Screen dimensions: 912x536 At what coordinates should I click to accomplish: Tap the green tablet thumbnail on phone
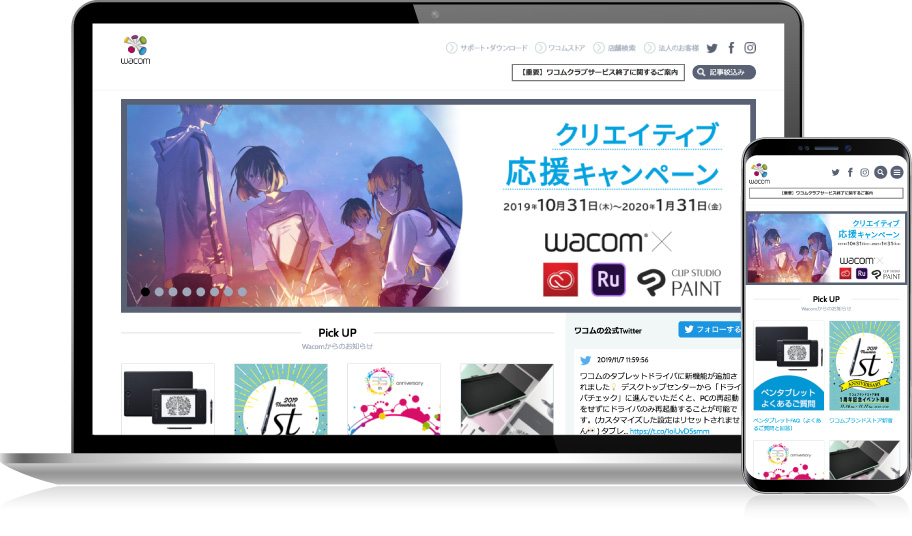click(864, 460)
